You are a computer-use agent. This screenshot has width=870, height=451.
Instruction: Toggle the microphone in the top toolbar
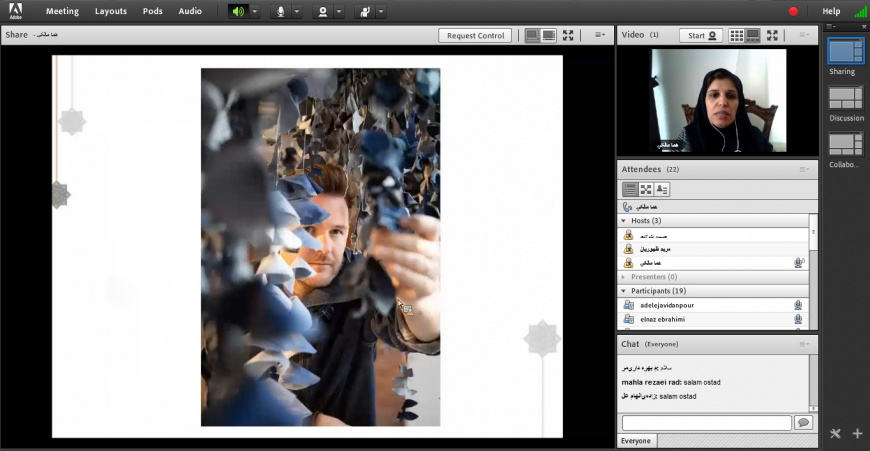(280, 12)
